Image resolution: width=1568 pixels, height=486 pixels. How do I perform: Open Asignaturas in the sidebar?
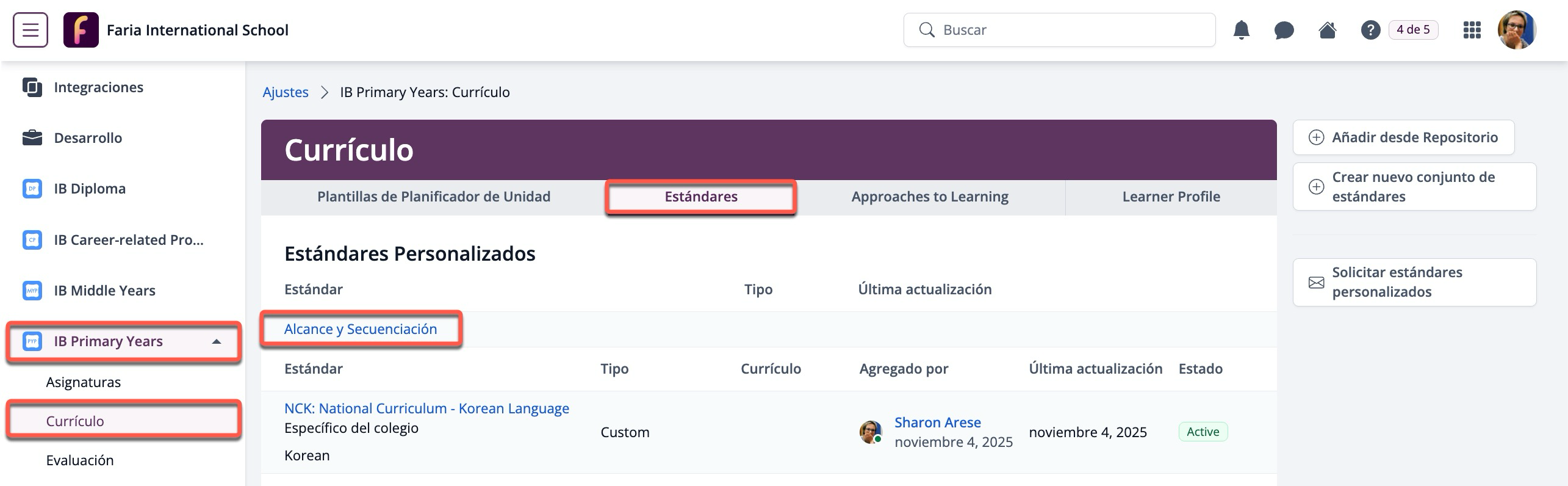84,382
